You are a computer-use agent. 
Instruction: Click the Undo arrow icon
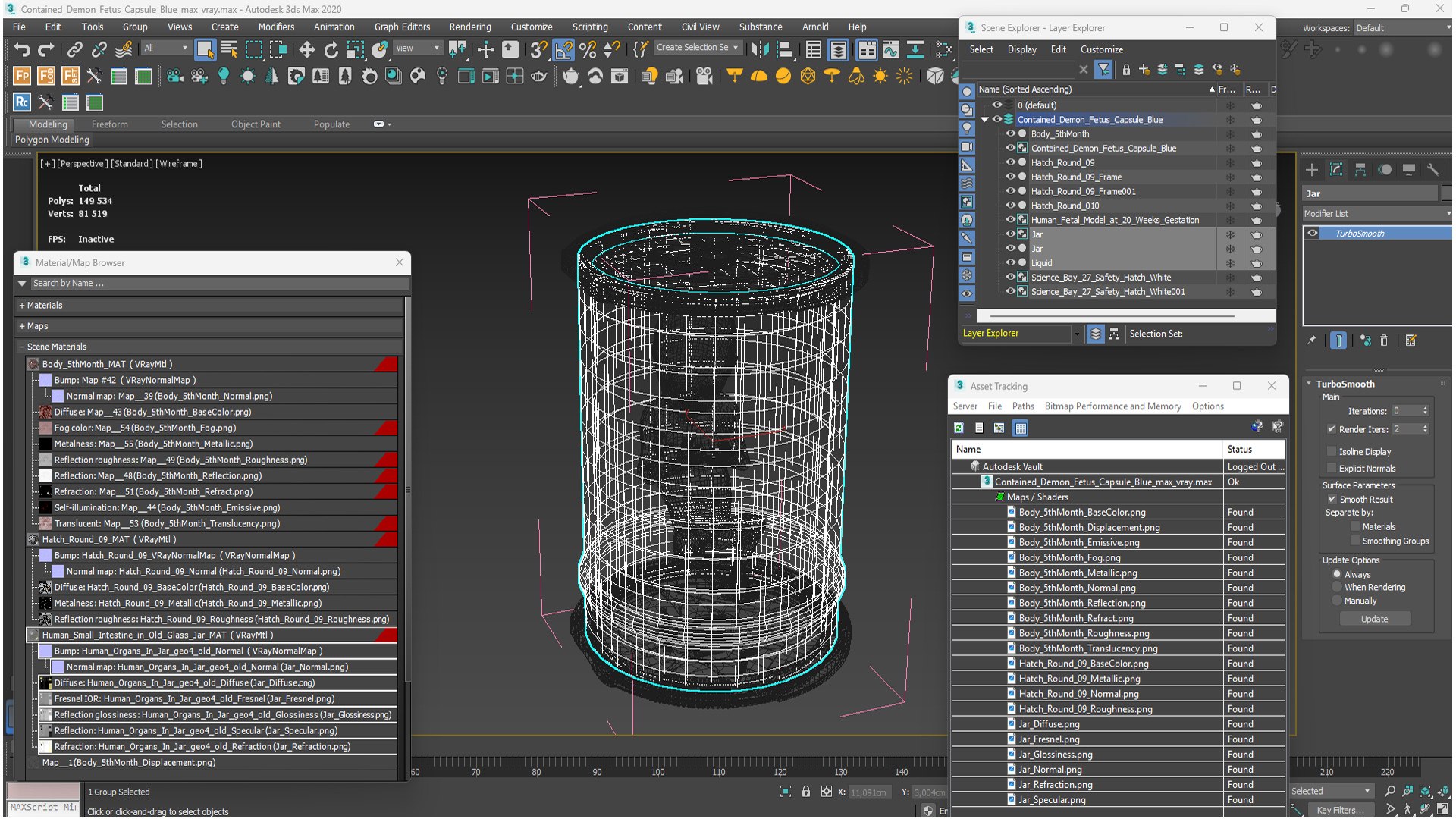point(22,50)
